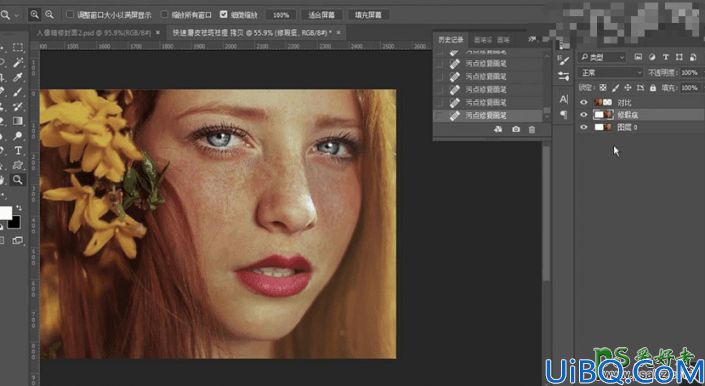Select the Rectangular Marquee tool
Viewport: 705px width, 386px height.
pyautogui.click(x=18, y=48)
